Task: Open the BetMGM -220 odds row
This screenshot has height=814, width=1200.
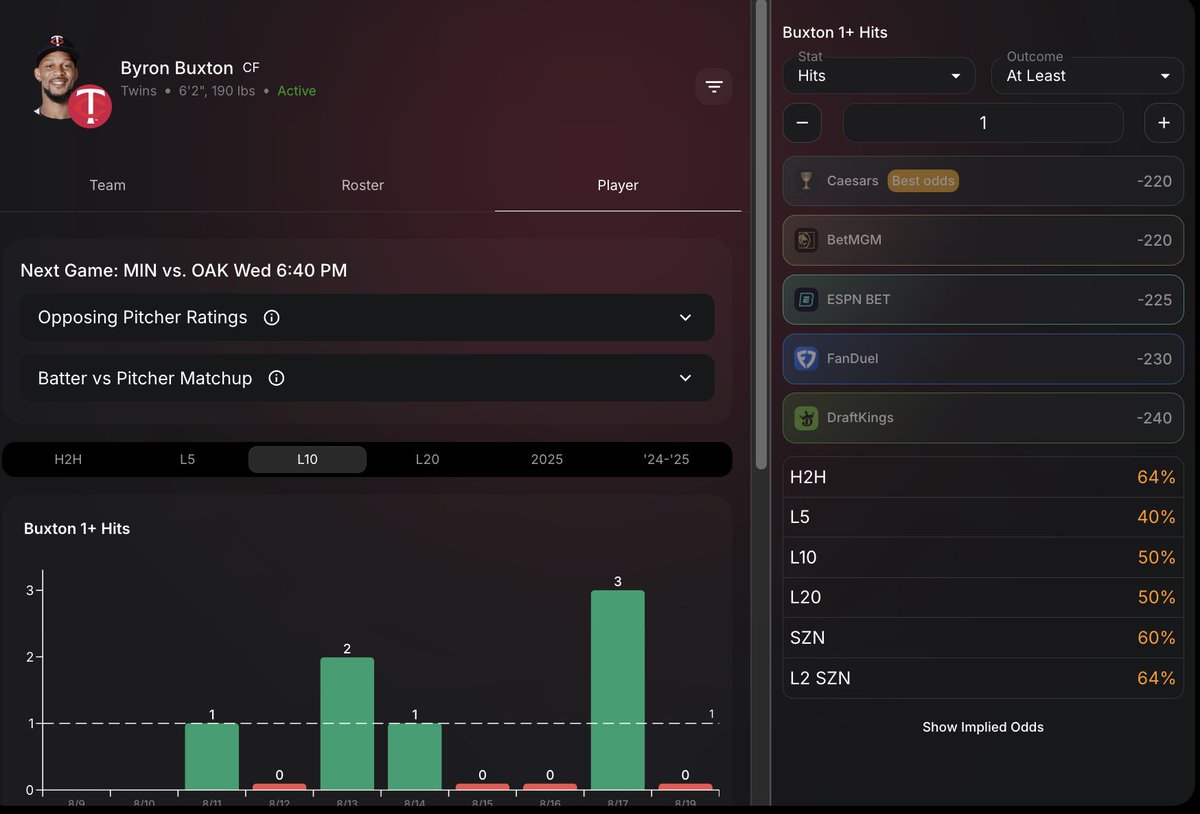Action: coord(983,240)
